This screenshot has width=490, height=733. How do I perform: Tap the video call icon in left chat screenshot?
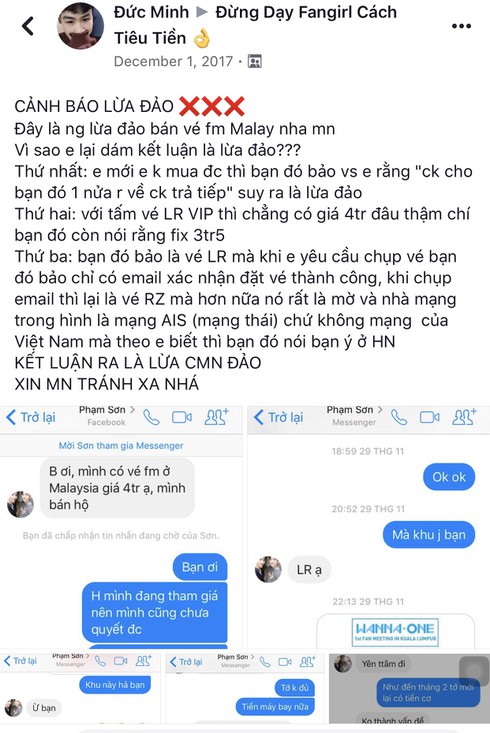tap(182, 417)
